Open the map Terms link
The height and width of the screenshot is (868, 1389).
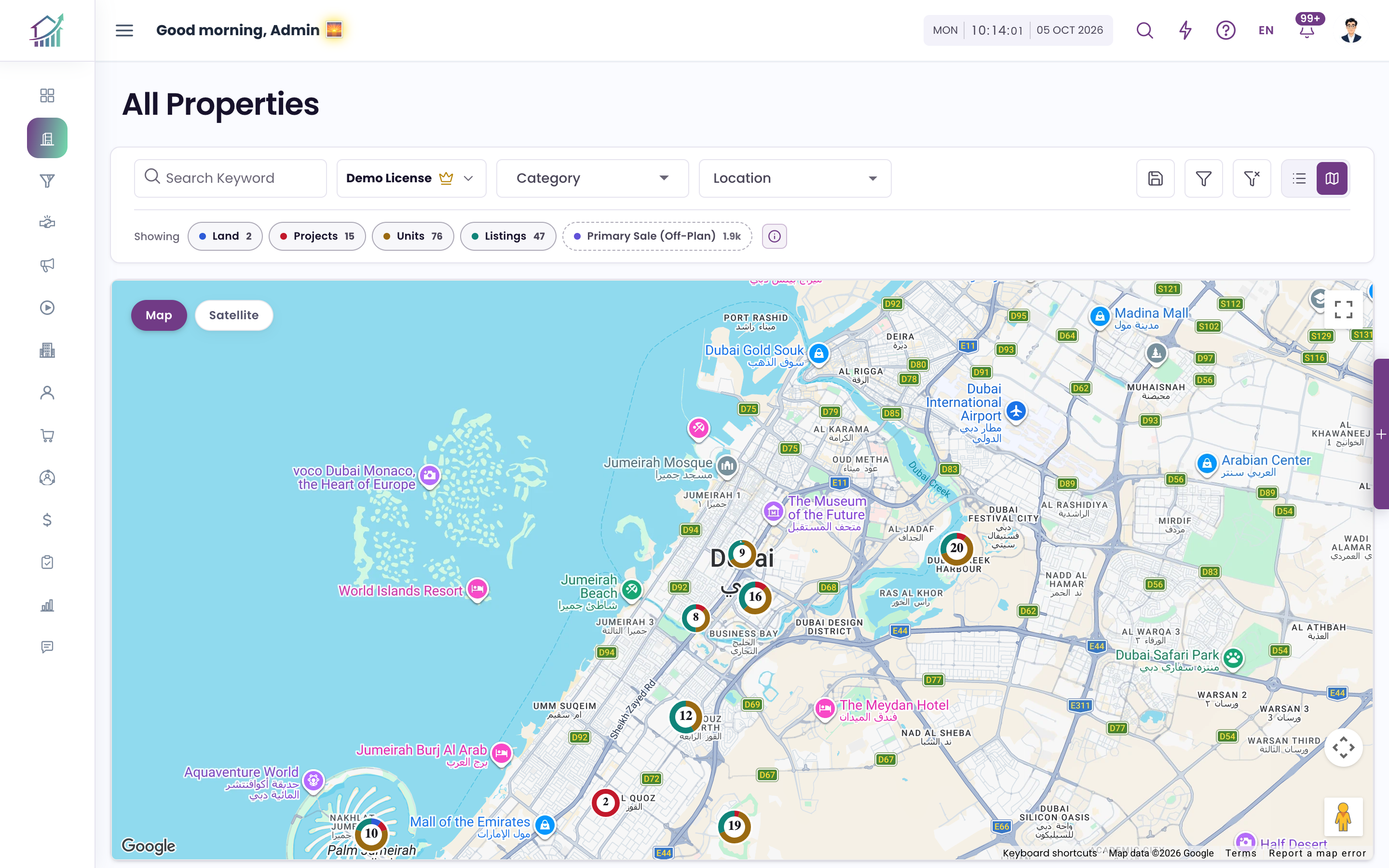tap(1241, 853)
